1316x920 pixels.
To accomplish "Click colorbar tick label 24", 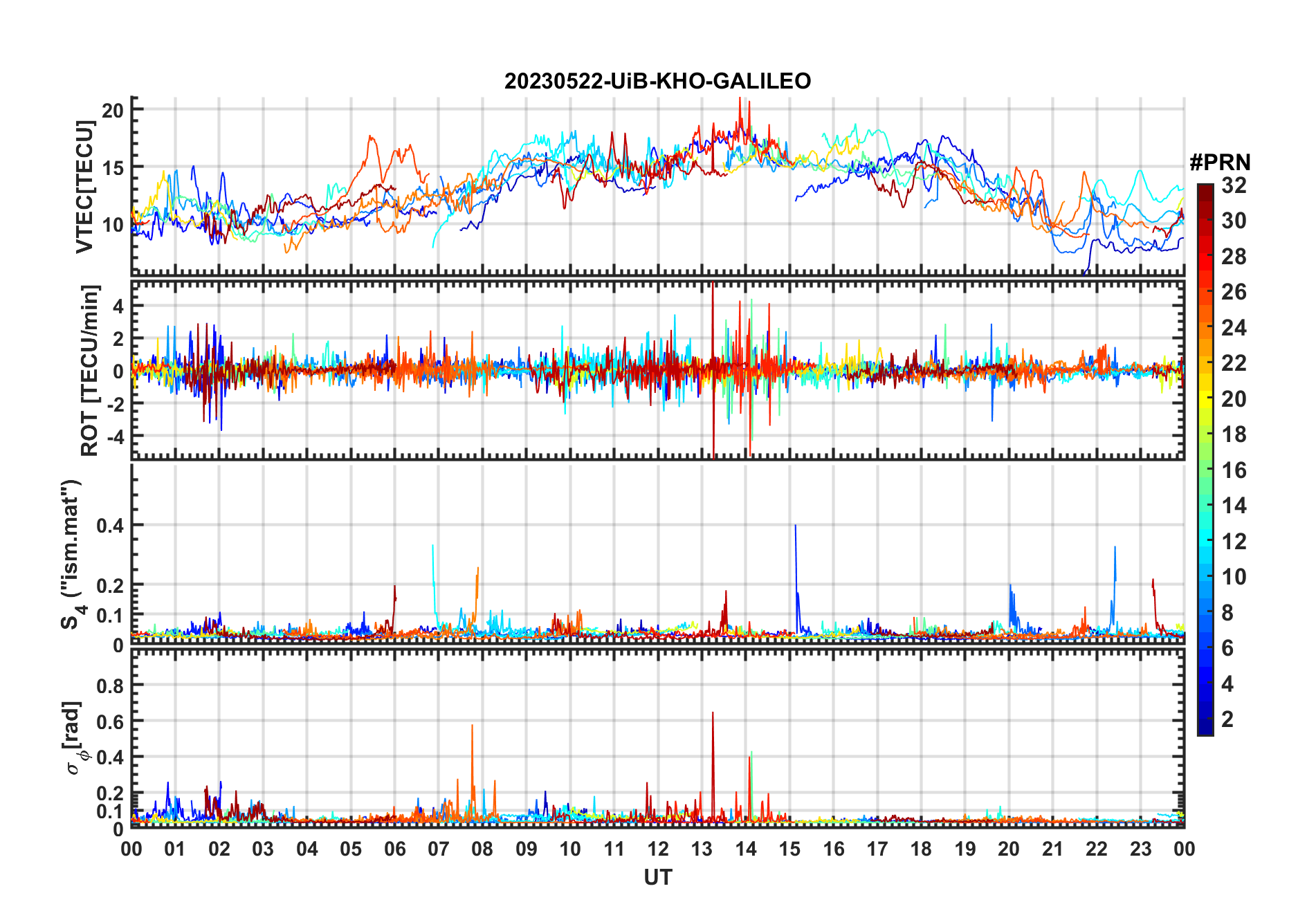I will 1234,328.
